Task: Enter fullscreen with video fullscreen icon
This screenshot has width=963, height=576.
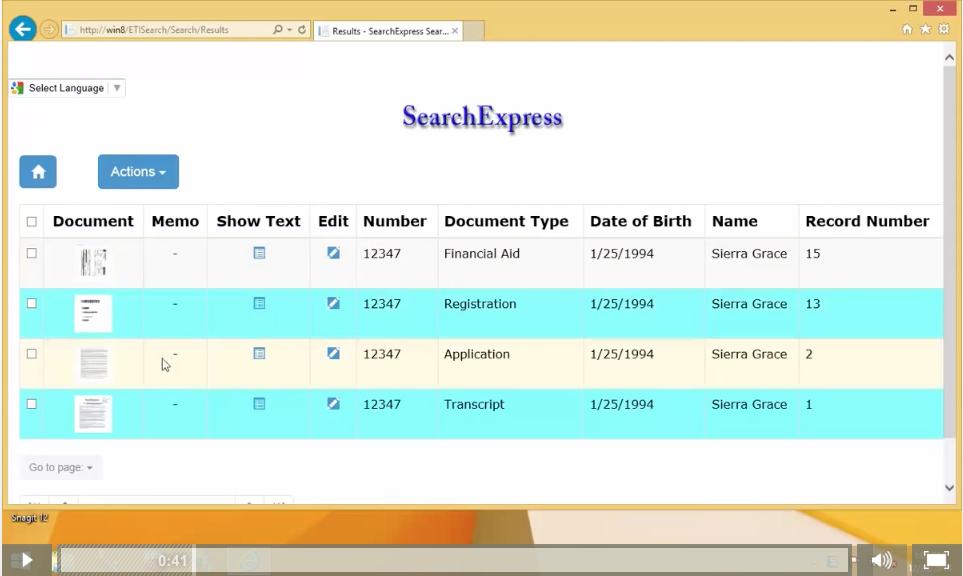Action: [x=936, y=560]
